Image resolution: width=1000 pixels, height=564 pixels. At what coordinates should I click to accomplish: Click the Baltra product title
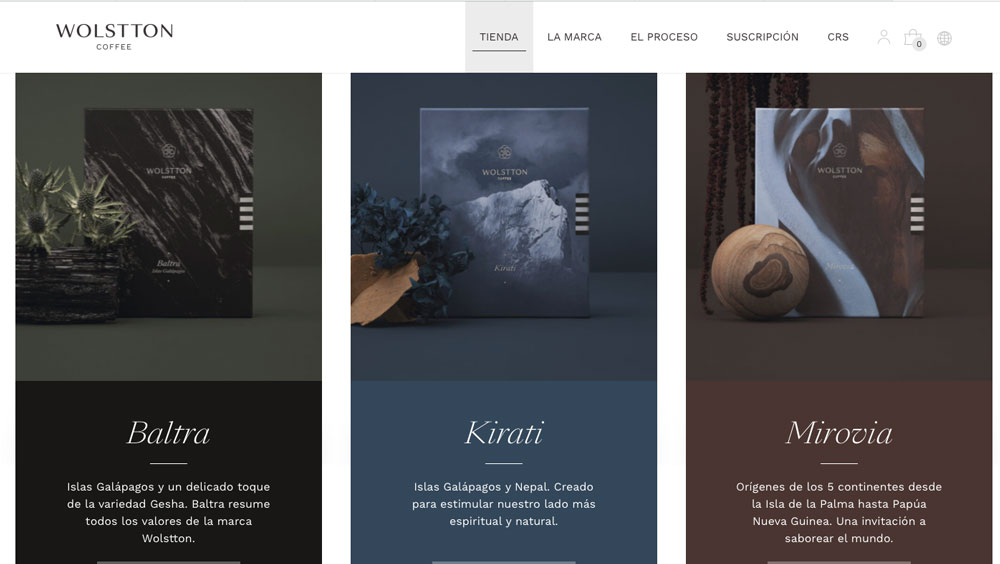[x=168, y=433]
